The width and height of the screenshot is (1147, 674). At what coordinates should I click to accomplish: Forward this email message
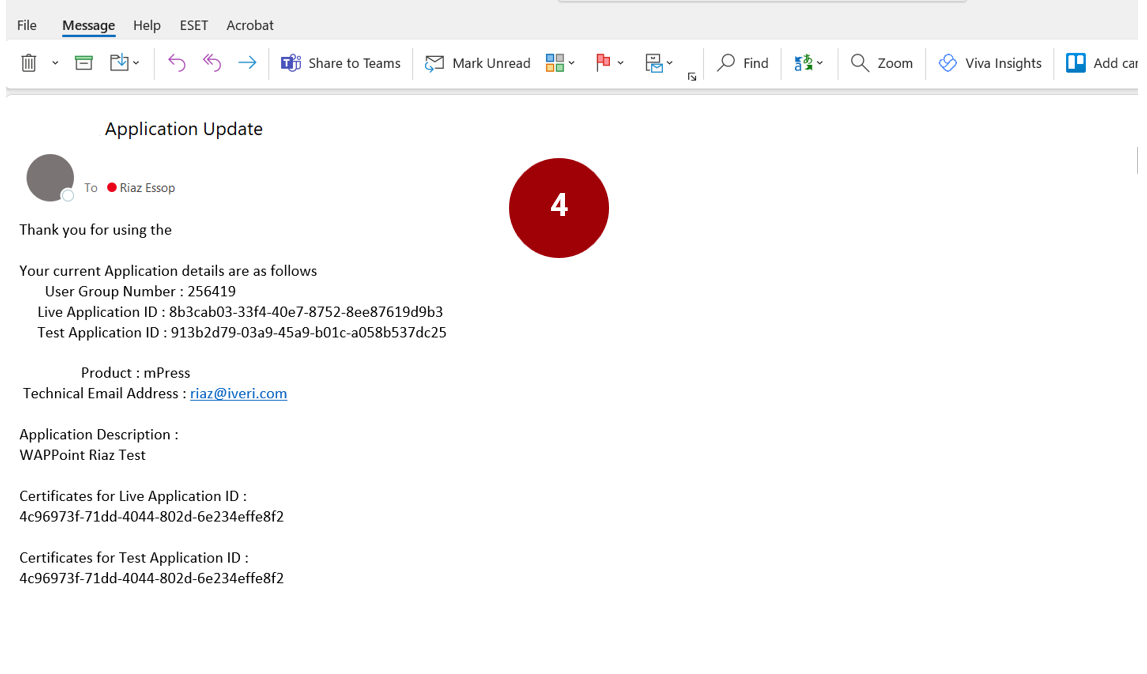[246, 63]
